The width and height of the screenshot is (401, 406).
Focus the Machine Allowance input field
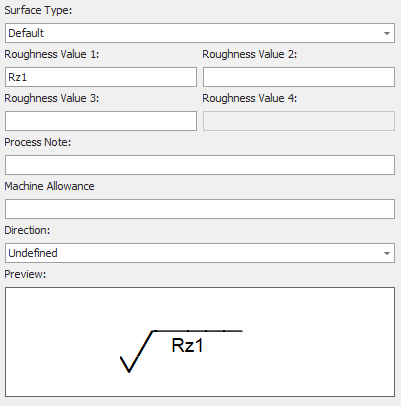point(200,209)
